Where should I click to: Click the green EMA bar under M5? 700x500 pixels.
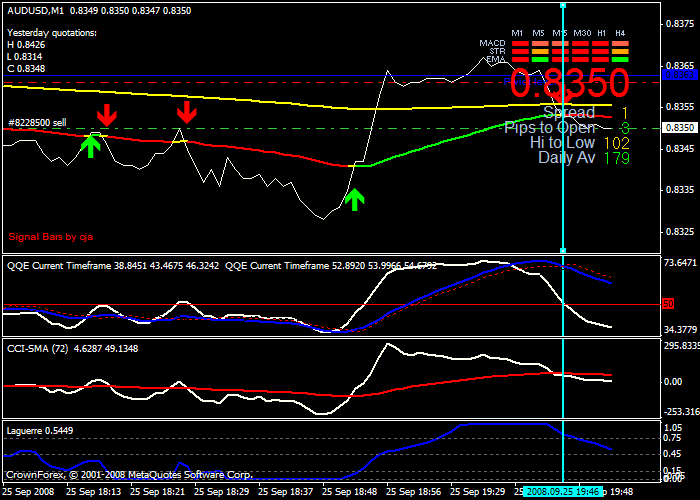click(x=540, y=60)
